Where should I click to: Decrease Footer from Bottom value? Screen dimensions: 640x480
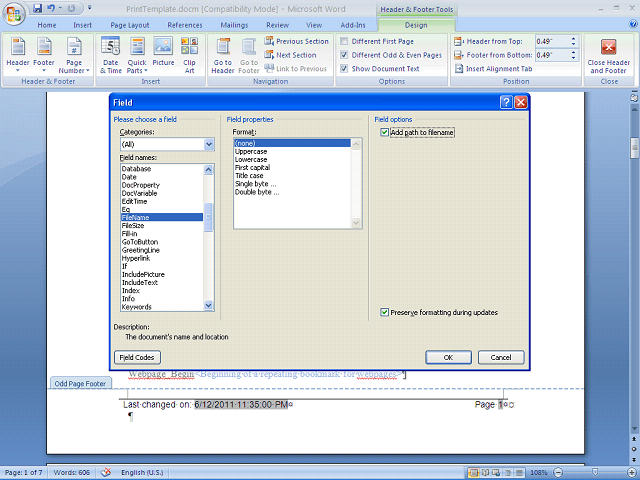pyautogui.click(x=573, y=58)
